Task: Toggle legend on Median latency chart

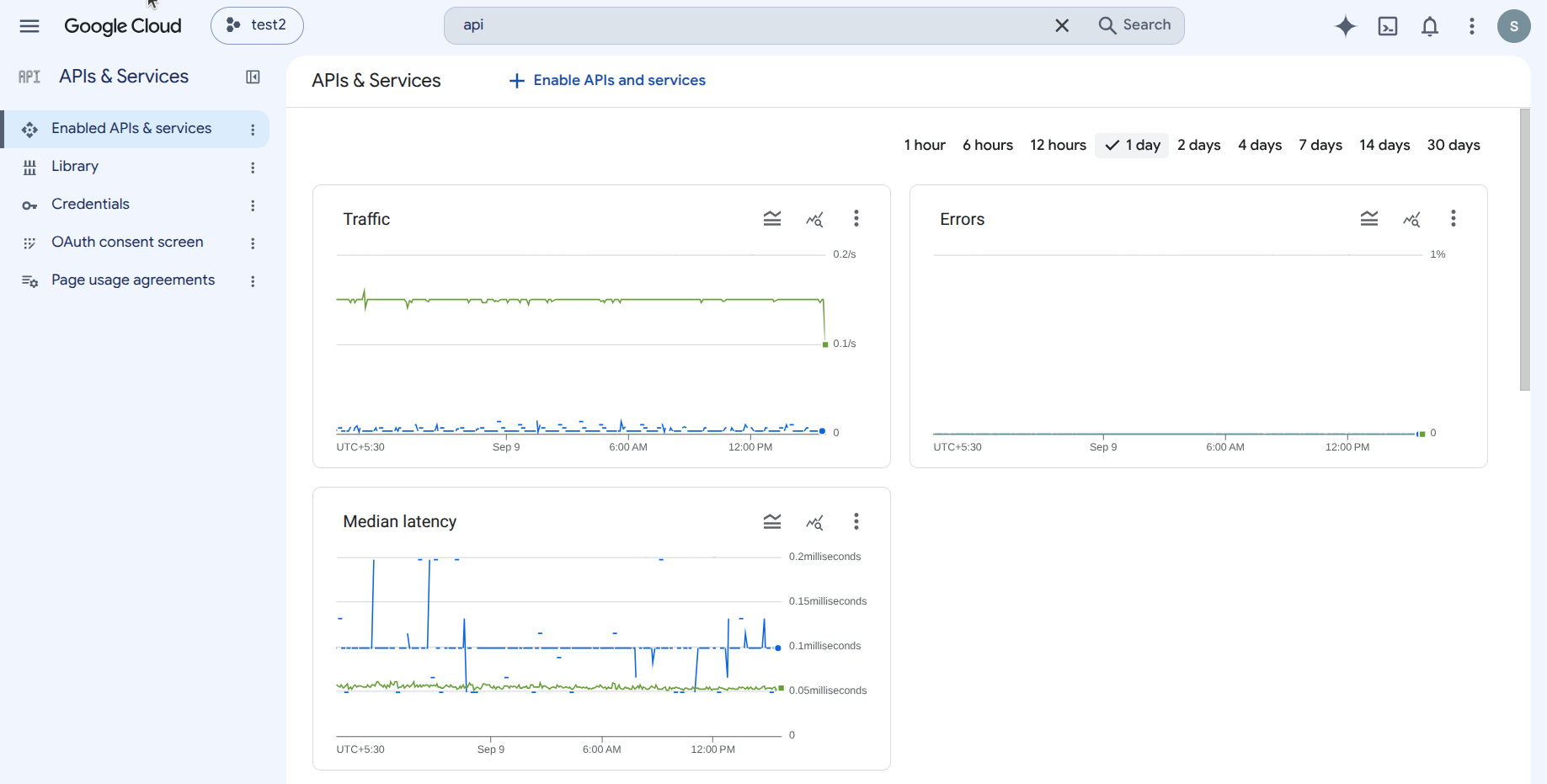Action: pyautogui.click(x=772, y=521)
